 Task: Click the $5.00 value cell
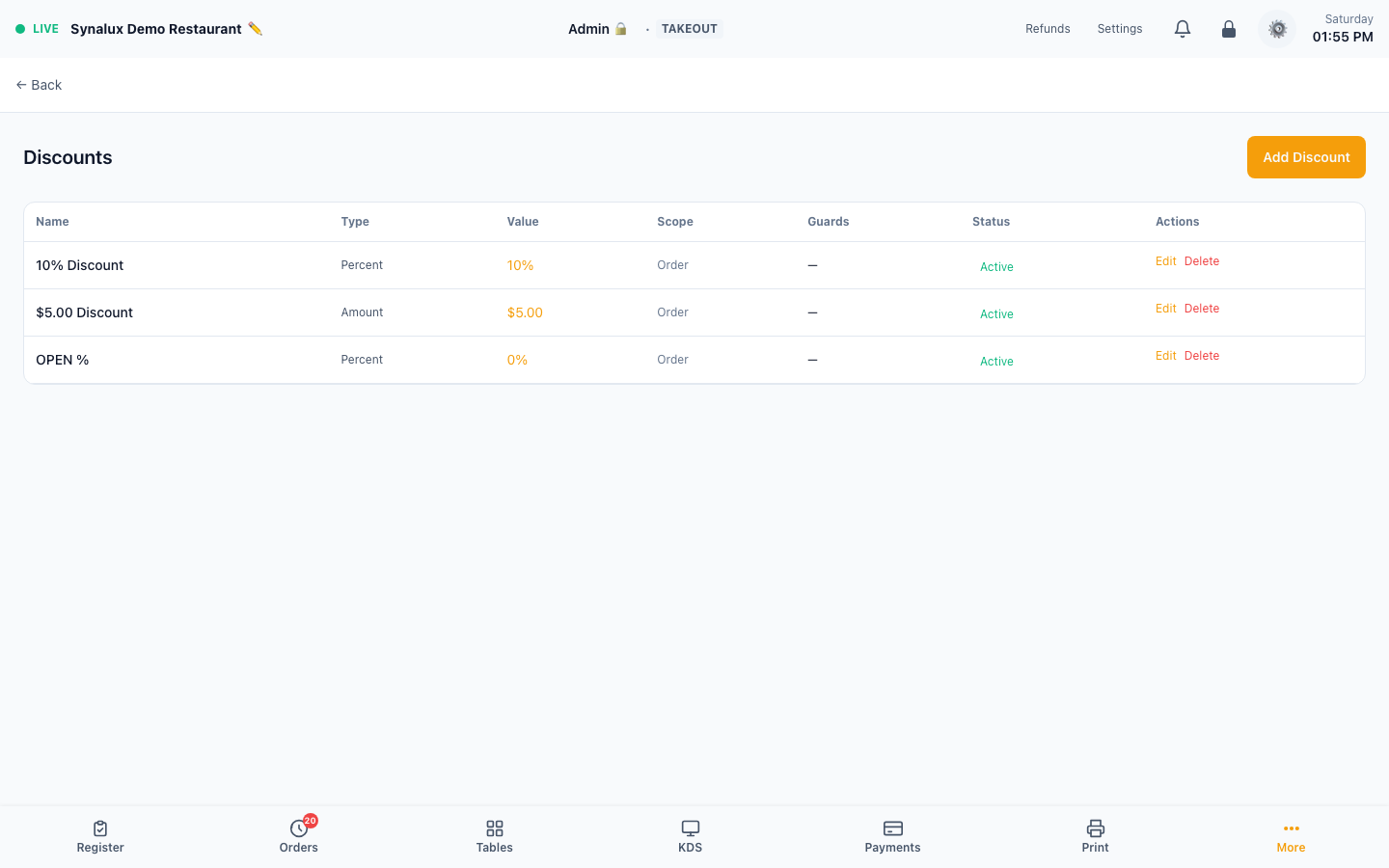tap(525, 312)
